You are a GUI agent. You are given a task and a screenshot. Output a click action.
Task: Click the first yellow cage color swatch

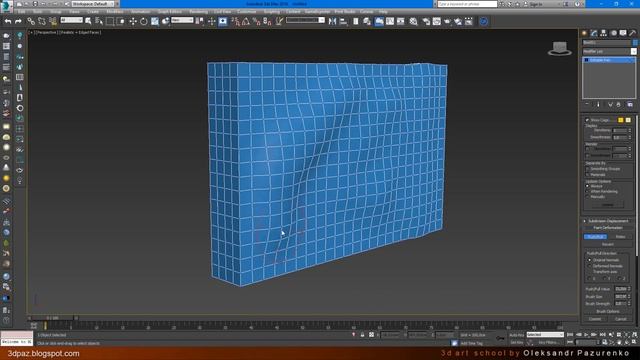pyautogui.click(x=621, y=120)
